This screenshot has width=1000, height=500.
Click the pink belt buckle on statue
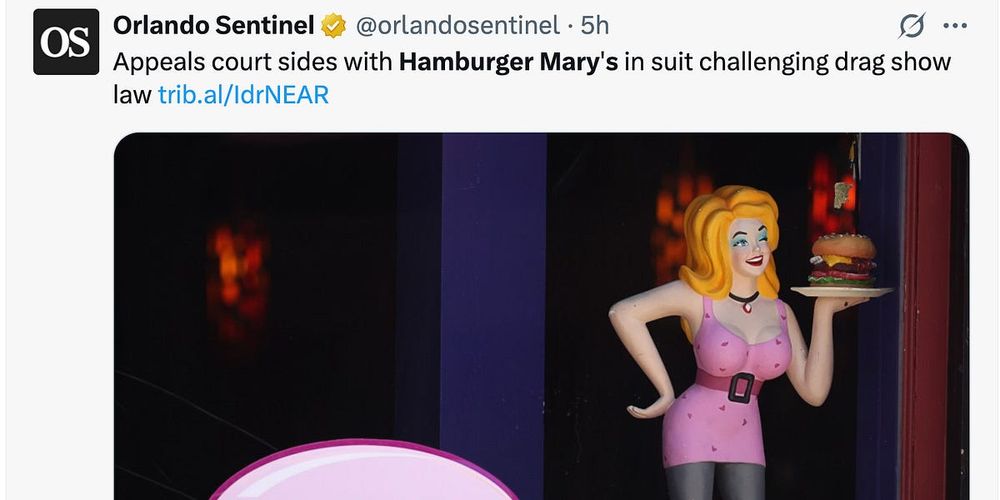(740, 388)
